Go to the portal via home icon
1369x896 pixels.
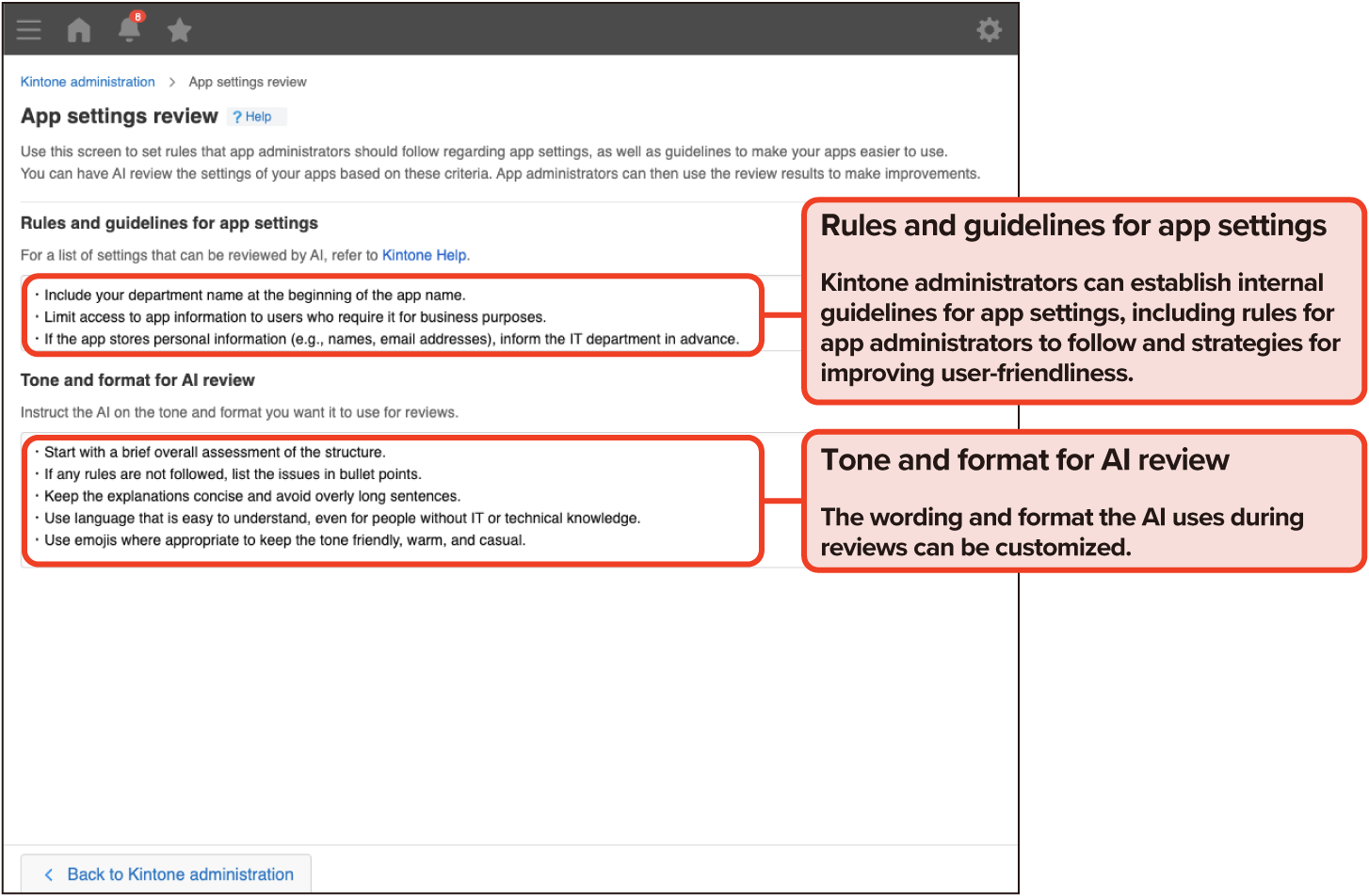tap(79, 30)
